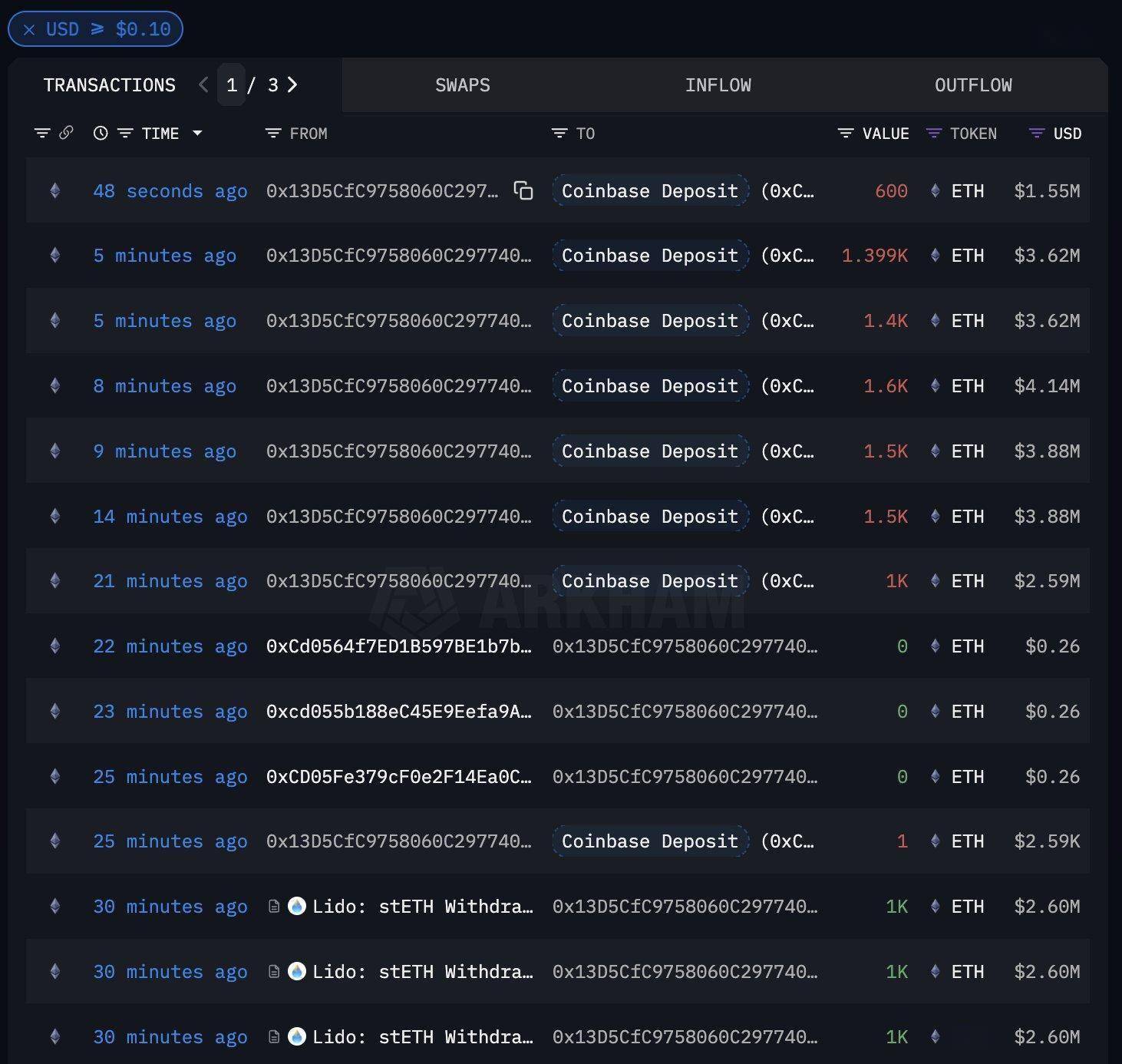The height and width of the screenshot is (1064, 1122).
Task: Click the 600 ETH value
Action: (891, 191)
